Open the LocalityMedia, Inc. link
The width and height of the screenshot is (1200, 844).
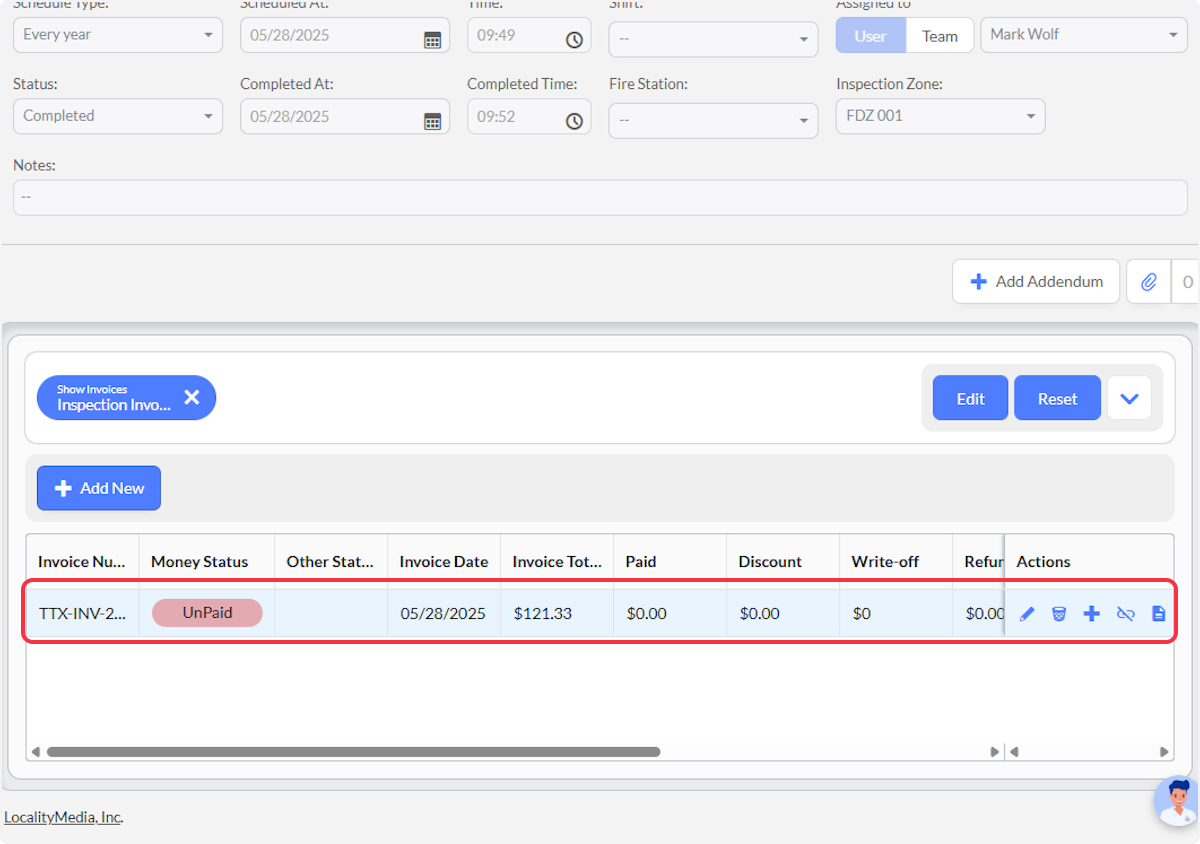(x=63, y=817)
